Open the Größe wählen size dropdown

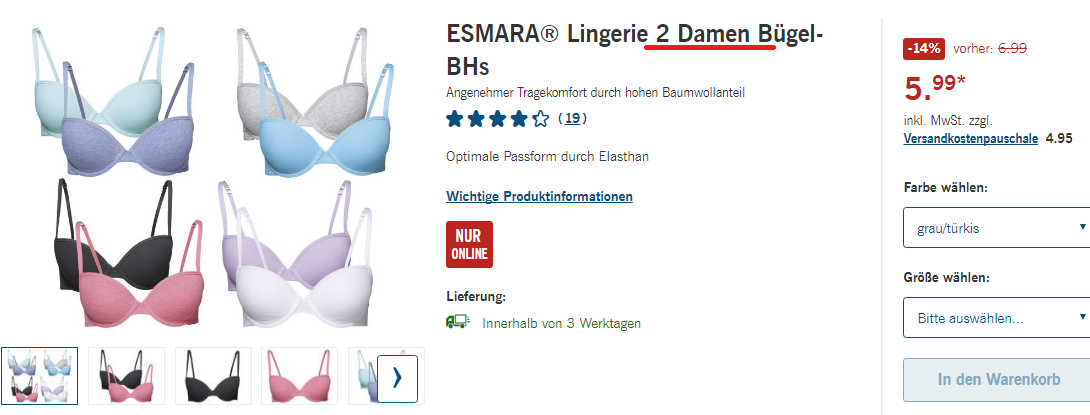click(x=996, y=318)
